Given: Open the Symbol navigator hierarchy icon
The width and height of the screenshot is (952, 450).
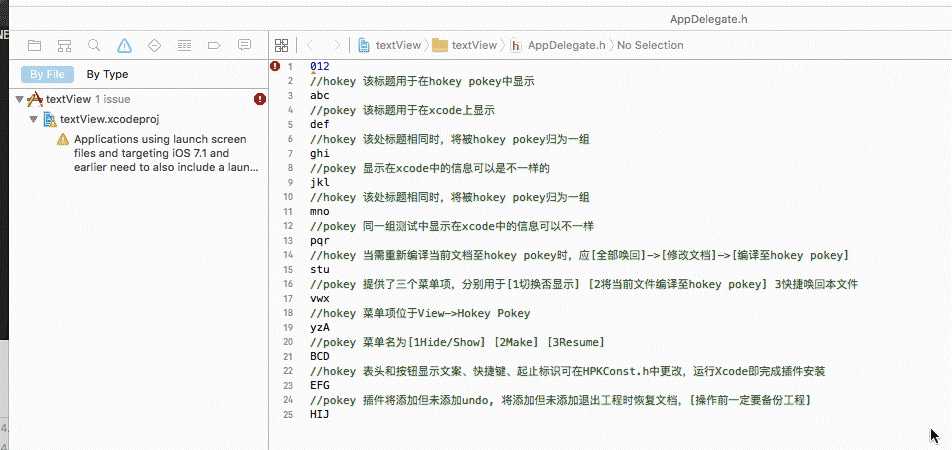Looking at the screenshot, I should pyautogui.click(x=64, y=45).
